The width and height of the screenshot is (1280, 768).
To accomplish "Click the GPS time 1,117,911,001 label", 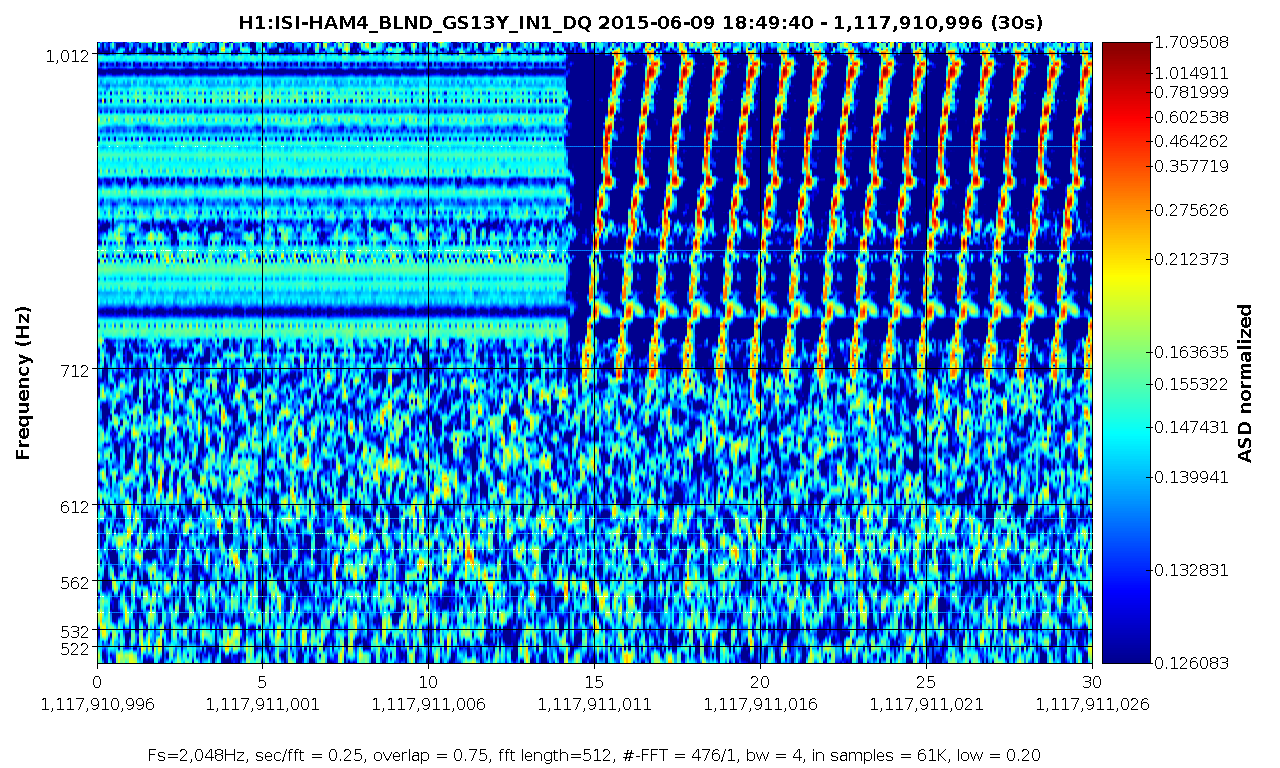I will [x=262, y=704].
